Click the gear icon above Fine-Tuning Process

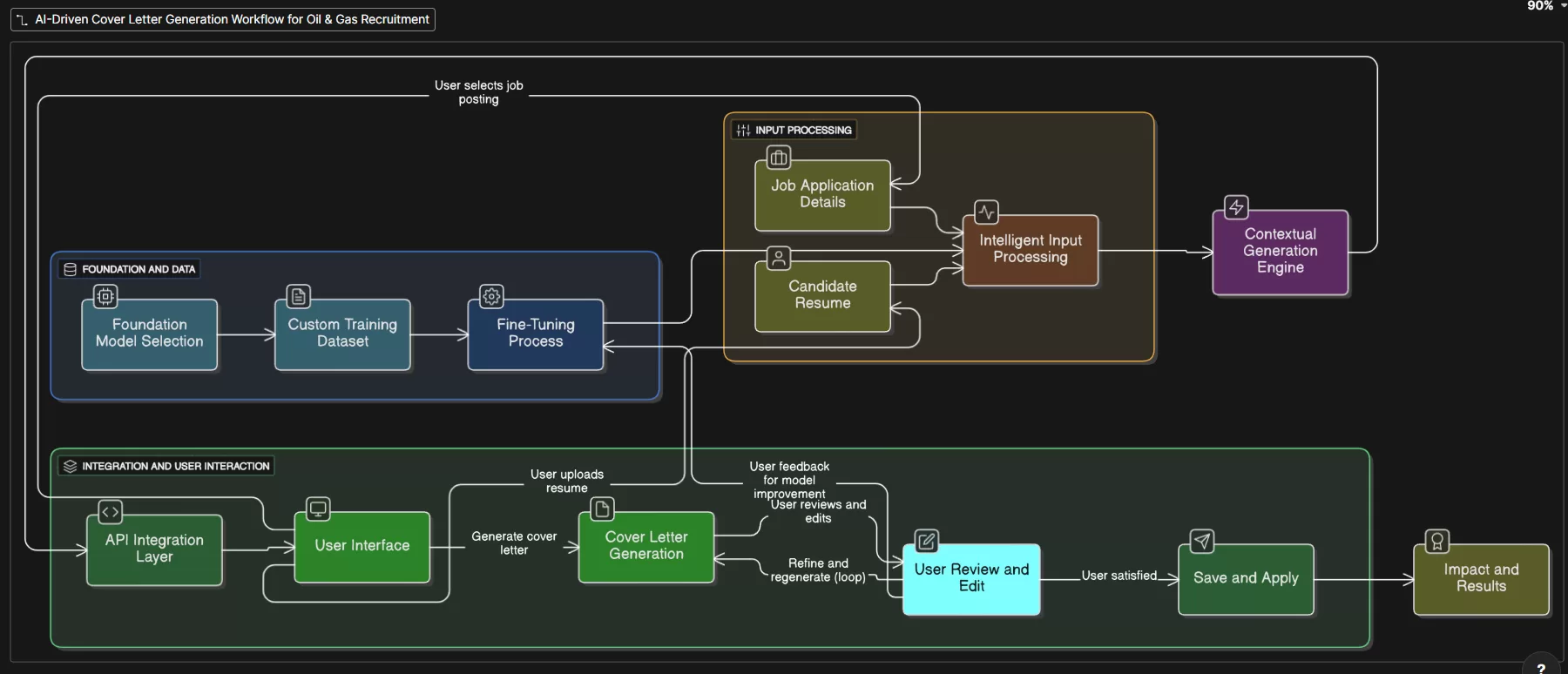tap(491, 297)
